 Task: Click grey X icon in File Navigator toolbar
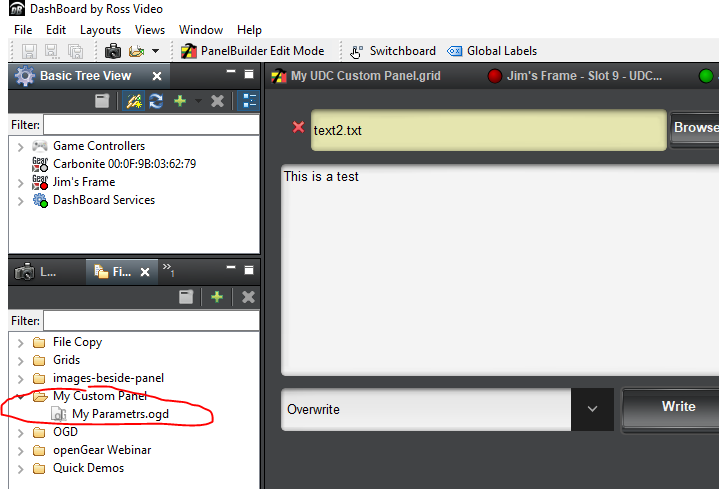coord(248,297)
